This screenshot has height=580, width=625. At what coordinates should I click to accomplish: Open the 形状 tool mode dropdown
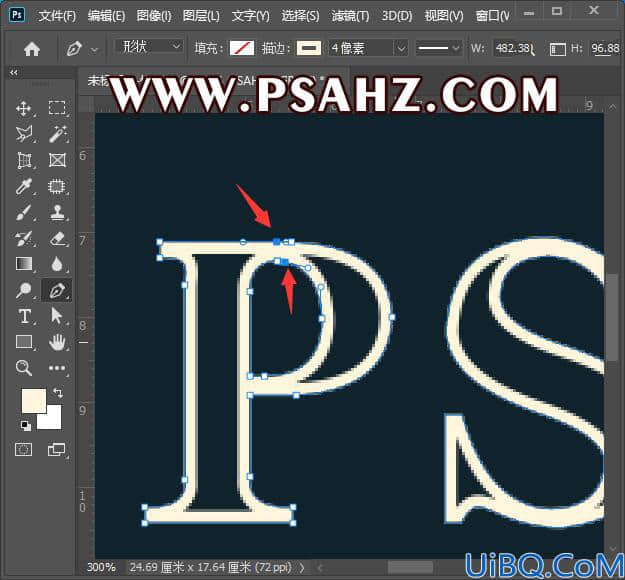click(x=149, y=47)
